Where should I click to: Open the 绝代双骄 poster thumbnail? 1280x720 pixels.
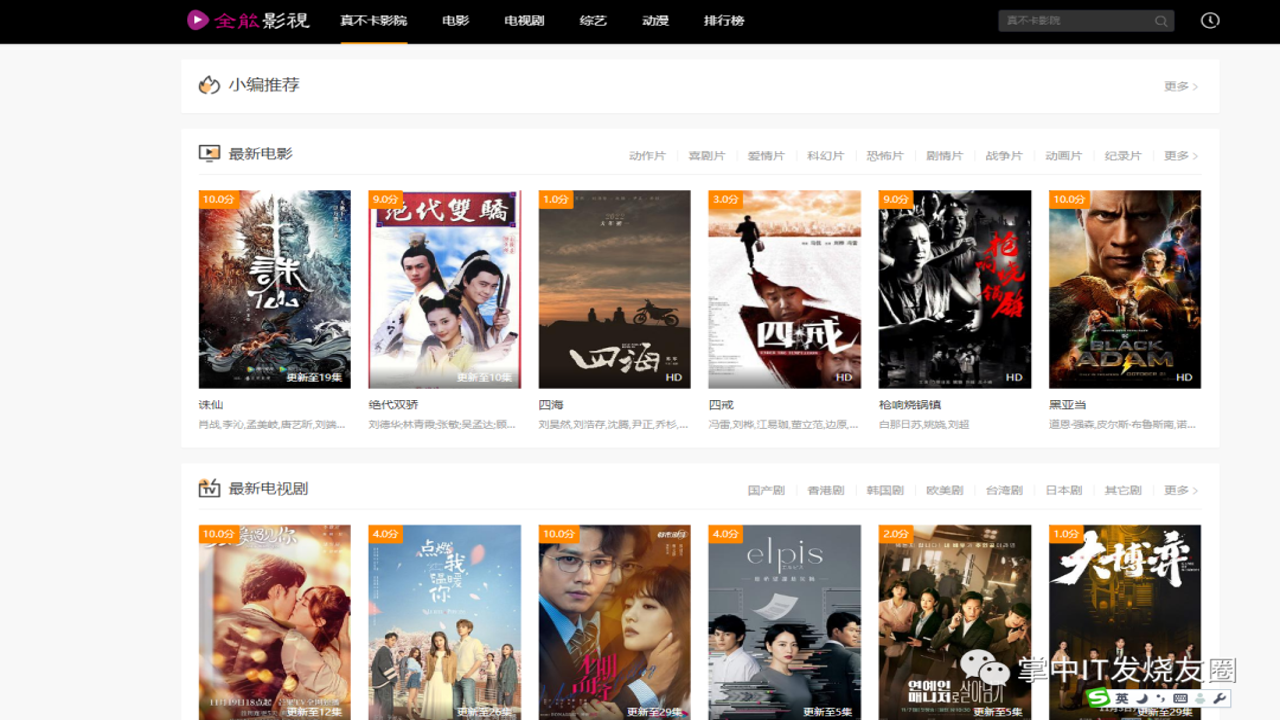[445, 289]
